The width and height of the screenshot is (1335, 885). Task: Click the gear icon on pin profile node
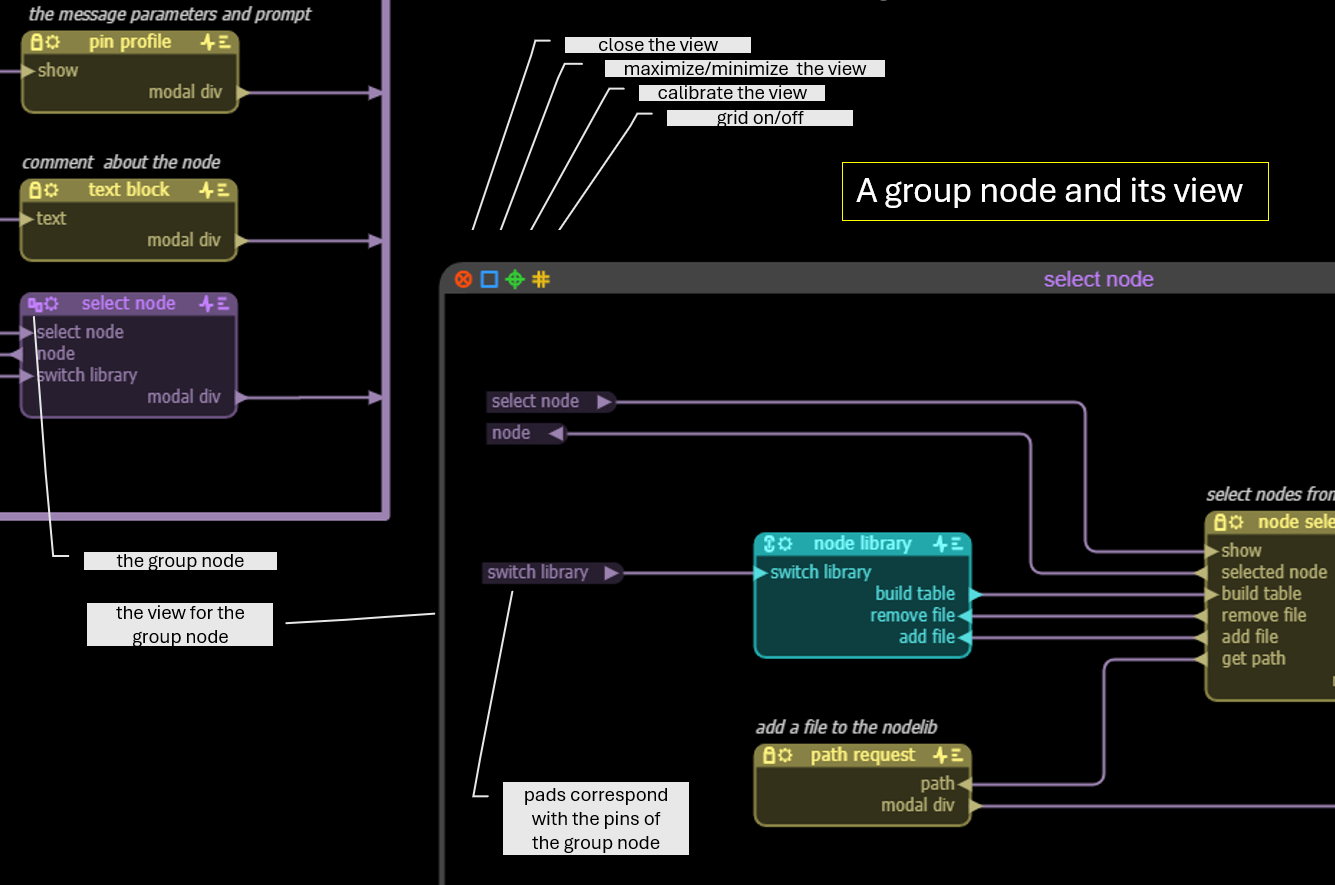tap(52, 42)
